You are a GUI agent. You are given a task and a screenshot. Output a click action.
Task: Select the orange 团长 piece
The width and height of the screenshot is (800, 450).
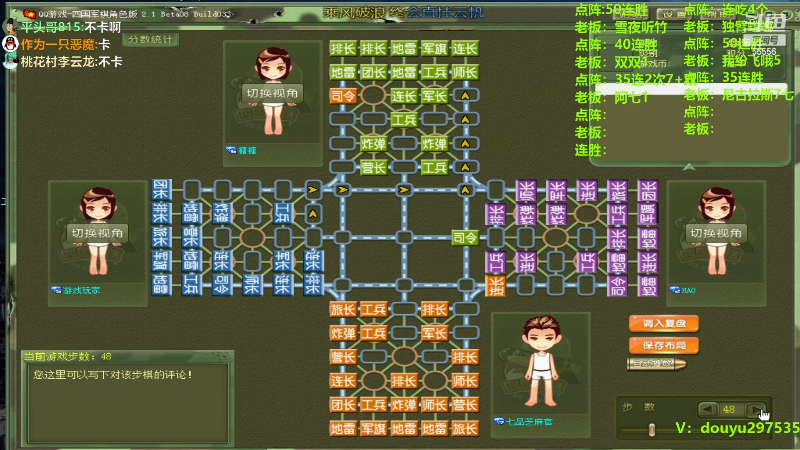pyautogui.click(x=343, y=405)
